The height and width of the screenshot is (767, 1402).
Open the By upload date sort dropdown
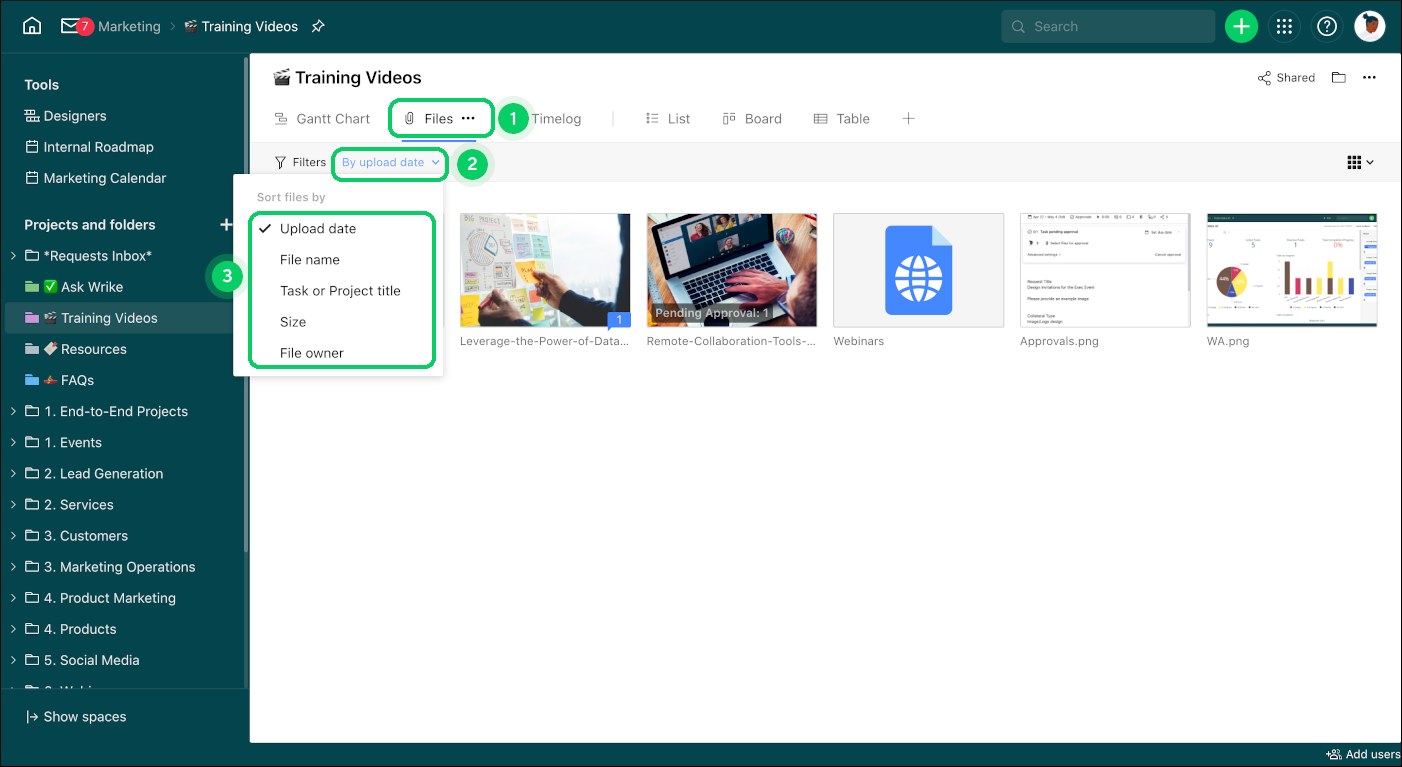(x=391, y=162)
